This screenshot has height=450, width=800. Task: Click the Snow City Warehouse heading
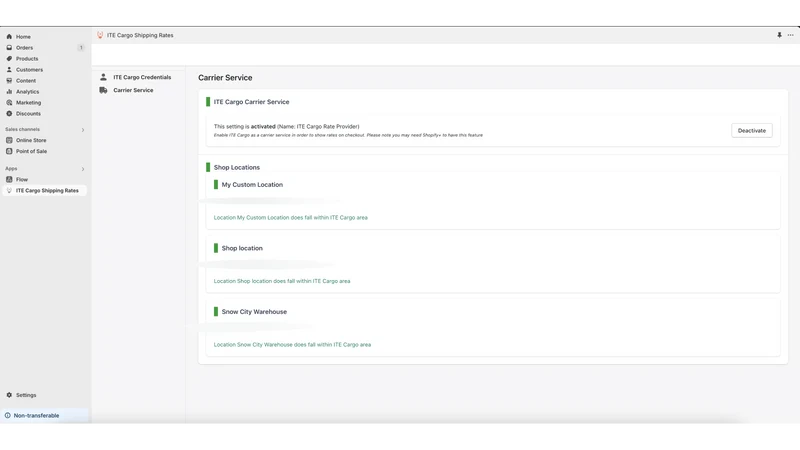point(254,312)
